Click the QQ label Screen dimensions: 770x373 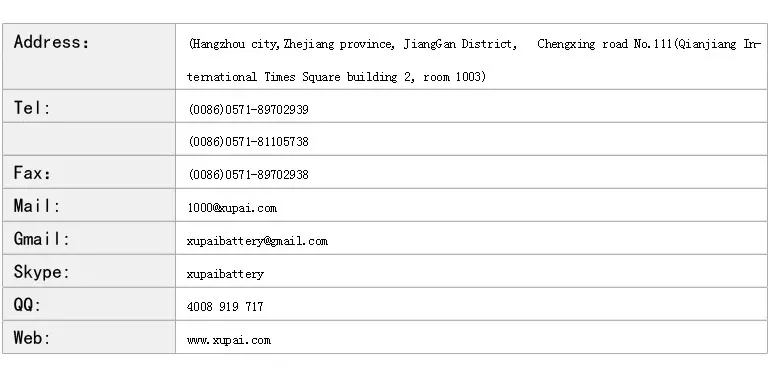coord(27,305)
